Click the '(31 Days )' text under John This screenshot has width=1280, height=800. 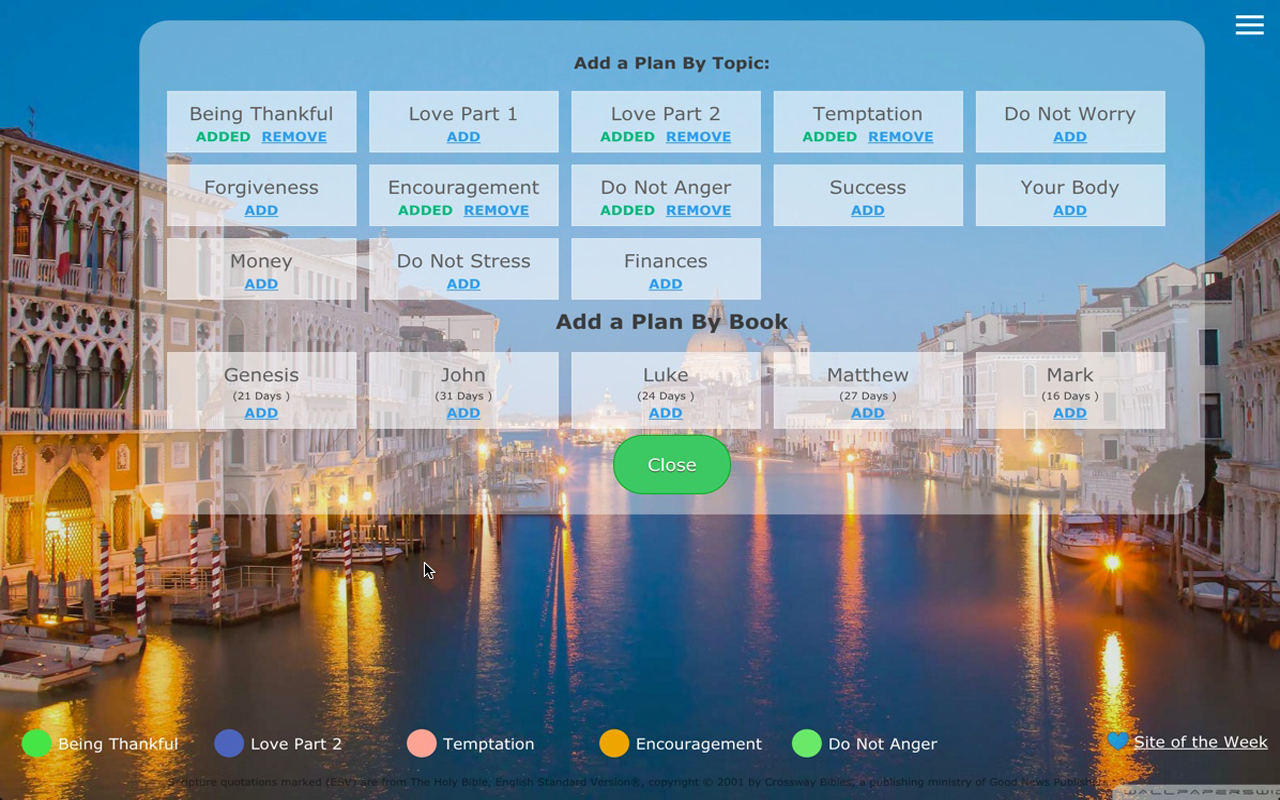point(463,396)
